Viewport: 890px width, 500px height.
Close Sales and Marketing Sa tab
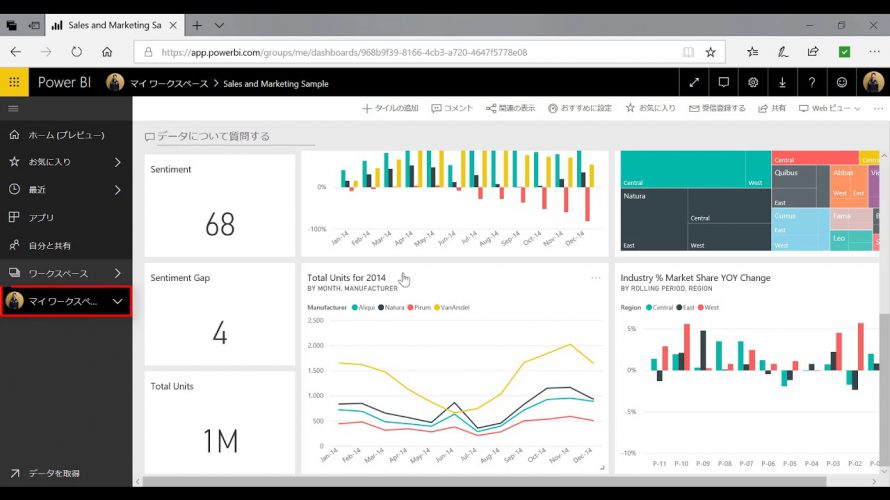(173, 26)
